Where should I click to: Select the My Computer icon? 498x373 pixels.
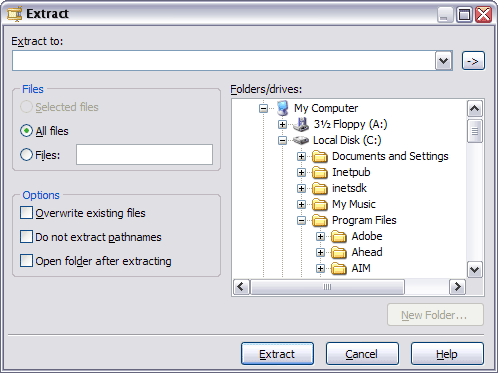pyautogui.click(x=283, y=108)
